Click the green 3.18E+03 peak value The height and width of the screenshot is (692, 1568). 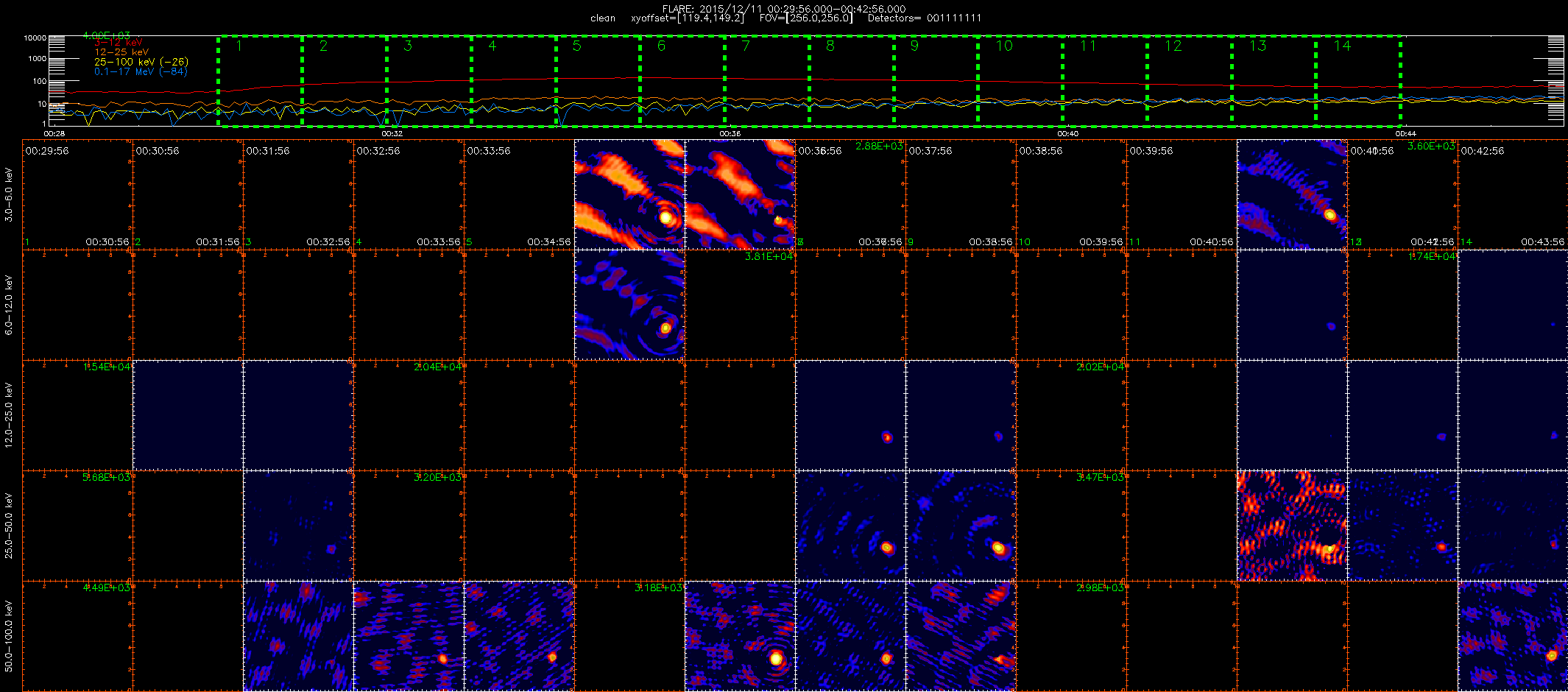point(659,587)
